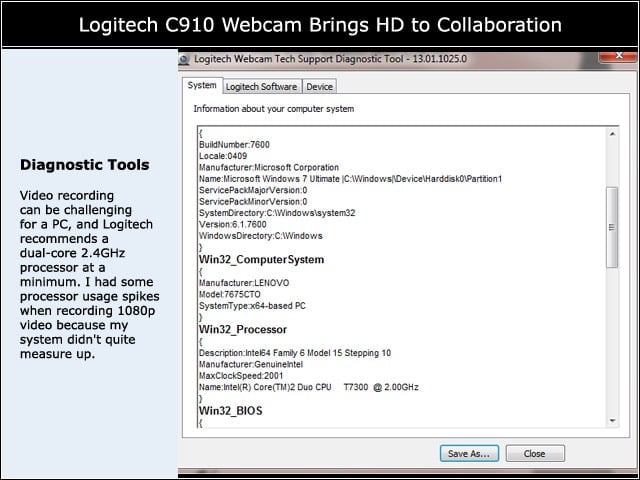
Task: Click the BuildNumber:7600 line
Action: [234, 144]
